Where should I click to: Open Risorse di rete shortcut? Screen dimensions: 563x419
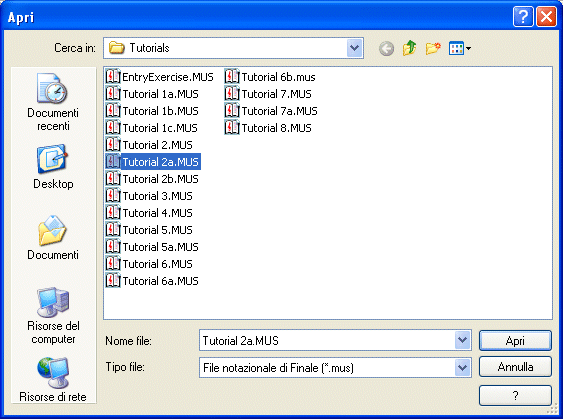53,380
